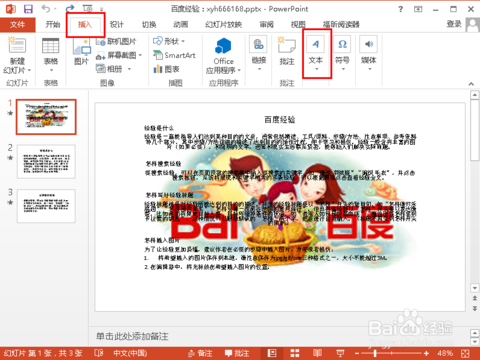Expand the links (链接) dropdown arrow
The height and width of the screenshot is (360, 480).
[259, 69]
